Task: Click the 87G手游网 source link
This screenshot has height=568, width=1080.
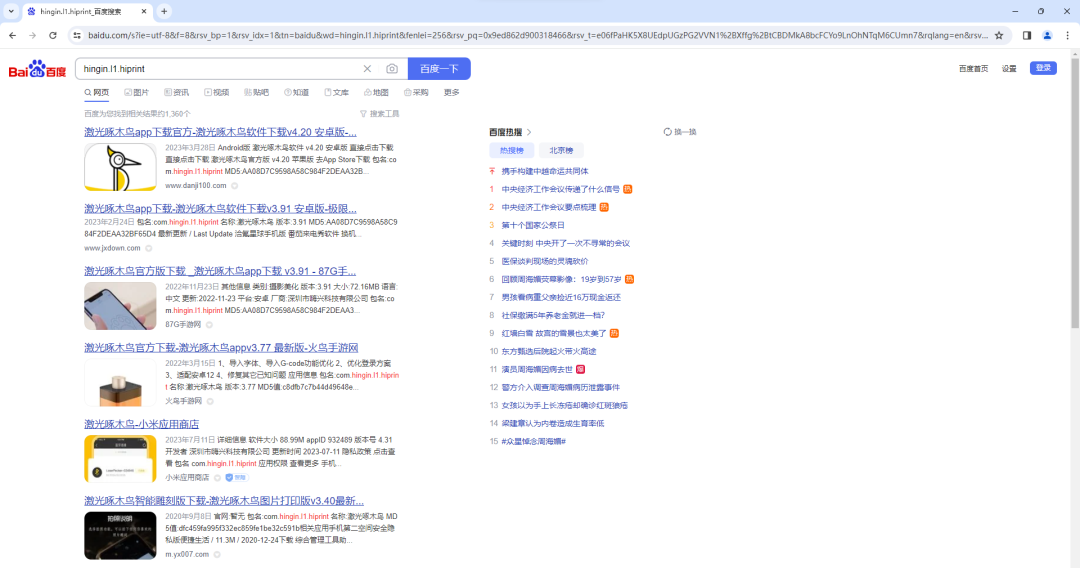Action: 183,325
